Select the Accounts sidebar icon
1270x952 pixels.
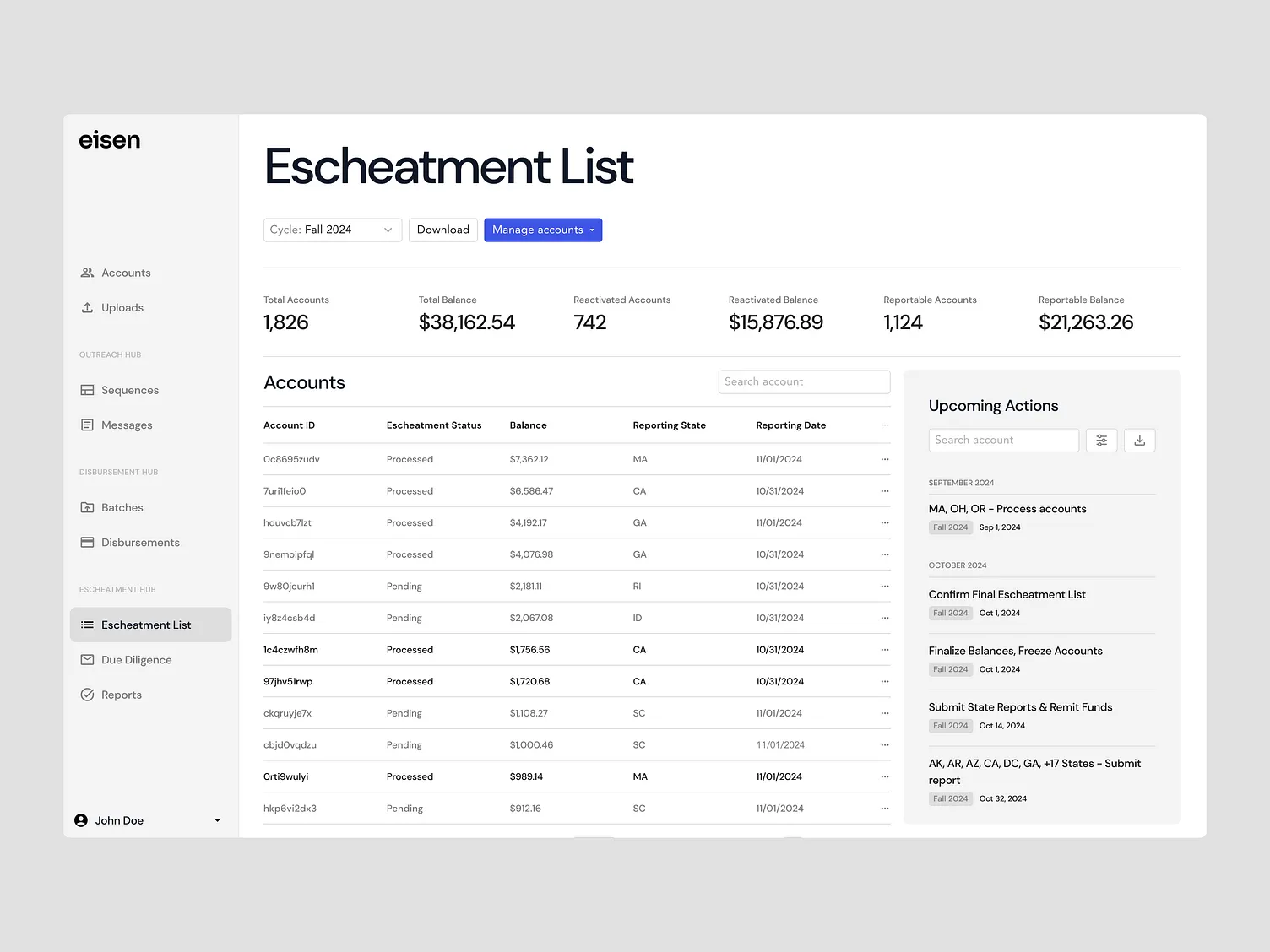pyautogui.click(x=88, y=272)
